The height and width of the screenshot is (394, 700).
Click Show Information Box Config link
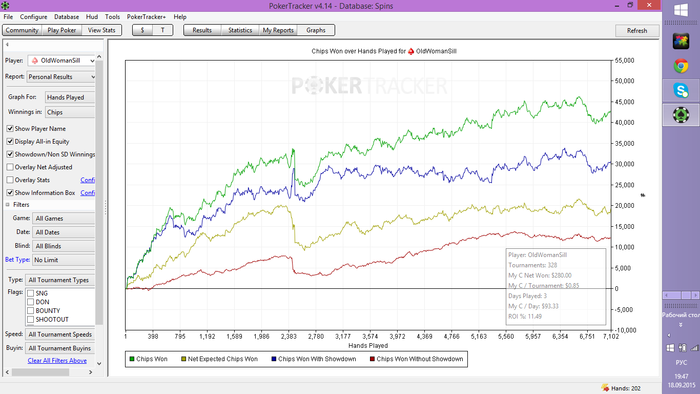[x=88, y=193]
